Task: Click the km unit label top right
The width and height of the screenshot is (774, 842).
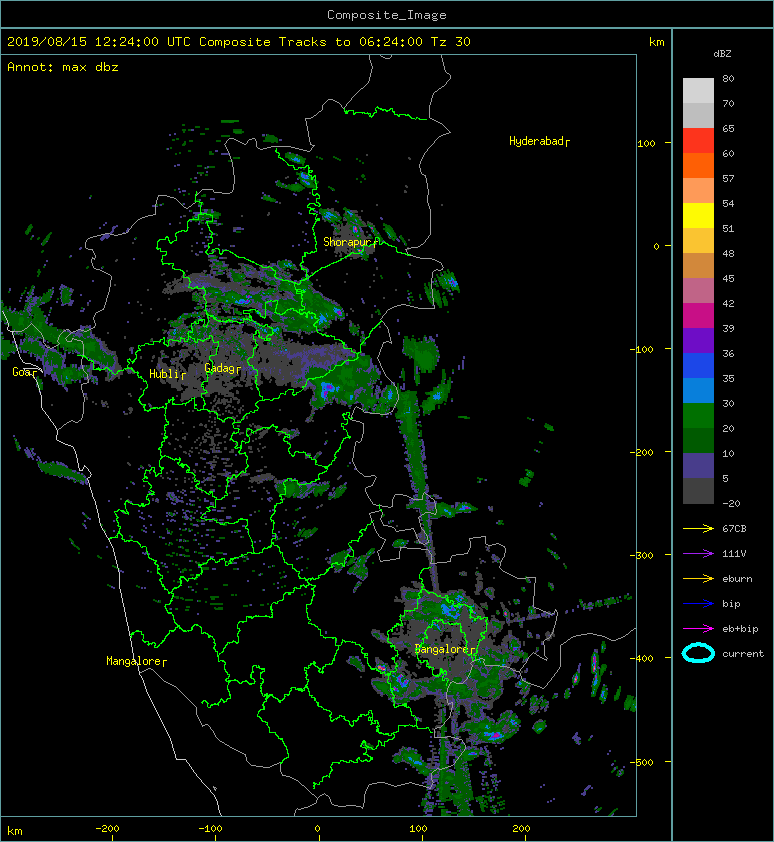Action: click(656, 42)
